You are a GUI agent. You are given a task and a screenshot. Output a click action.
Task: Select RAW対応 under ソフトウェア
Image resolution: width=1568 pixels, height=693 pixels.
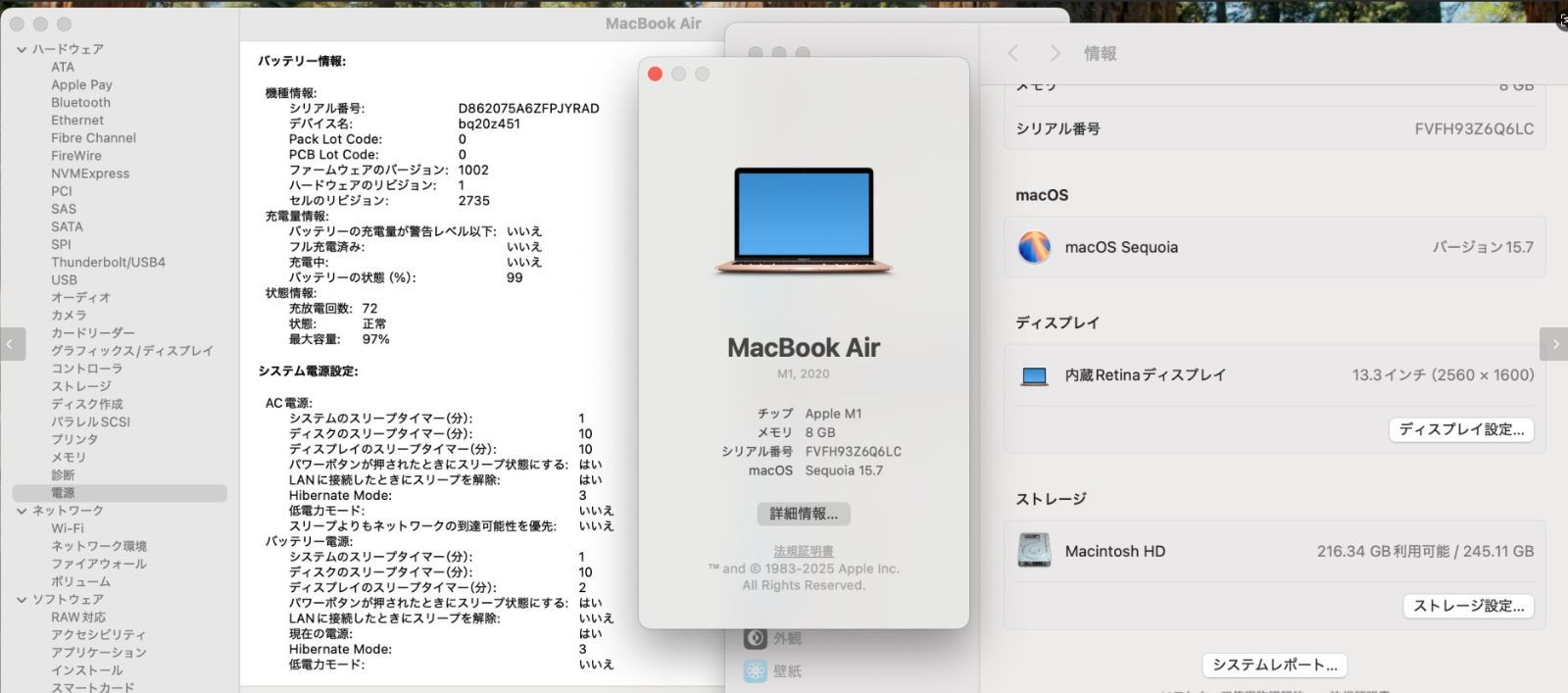pos(78,618)
